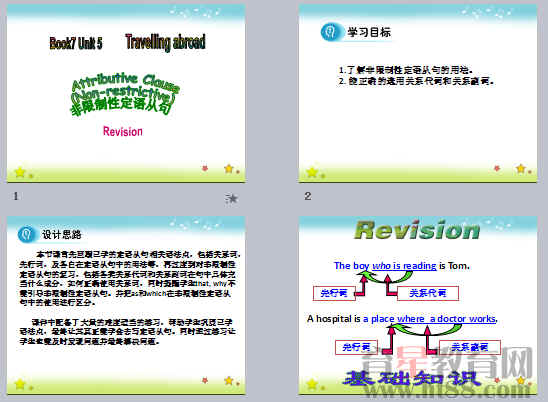The width and height of the screenshot is (548, 402).
Task: Click the pink Revision text on slide 1
Action: (x=123, y=131)
